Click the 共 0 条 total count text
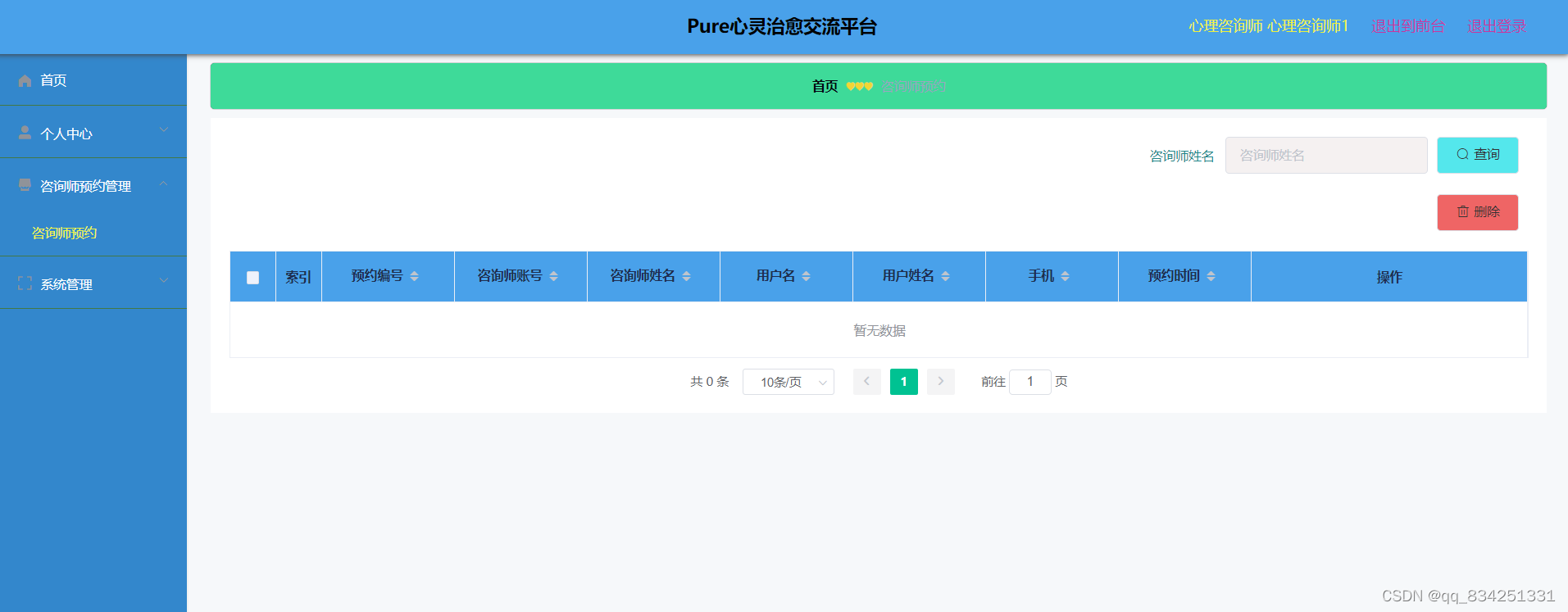The image size is (1568, 612). pyautogui.click(x=710, y=382)
